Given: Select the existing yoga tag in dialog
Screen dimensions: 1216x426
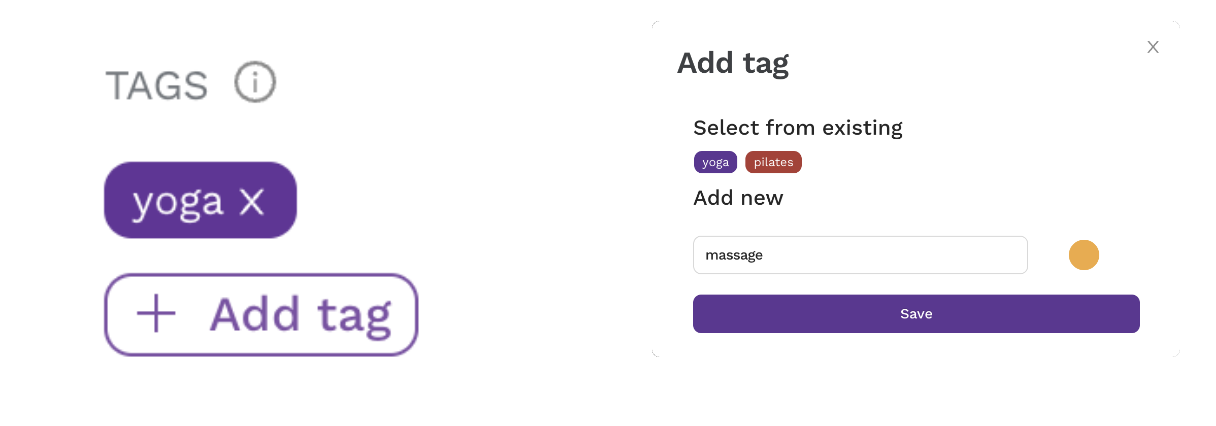Looking at the screenshot, I should pos(715,162).
